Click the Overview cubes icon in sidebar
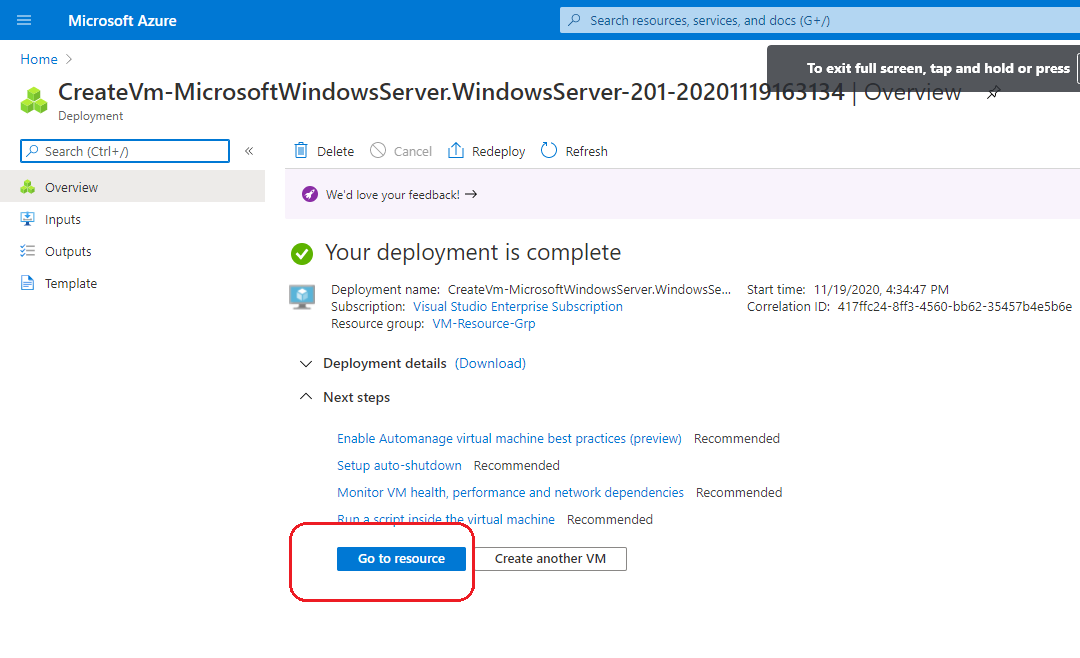Screen dimensions: 1080x658 pyautogui.click(x=28, y=187)
